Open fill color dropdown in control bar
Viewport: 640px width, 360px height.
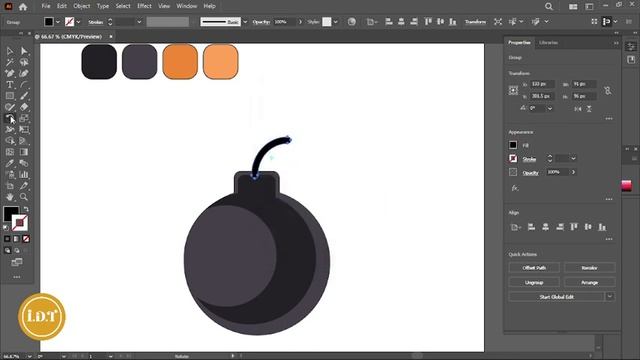(x=58, y=22)
